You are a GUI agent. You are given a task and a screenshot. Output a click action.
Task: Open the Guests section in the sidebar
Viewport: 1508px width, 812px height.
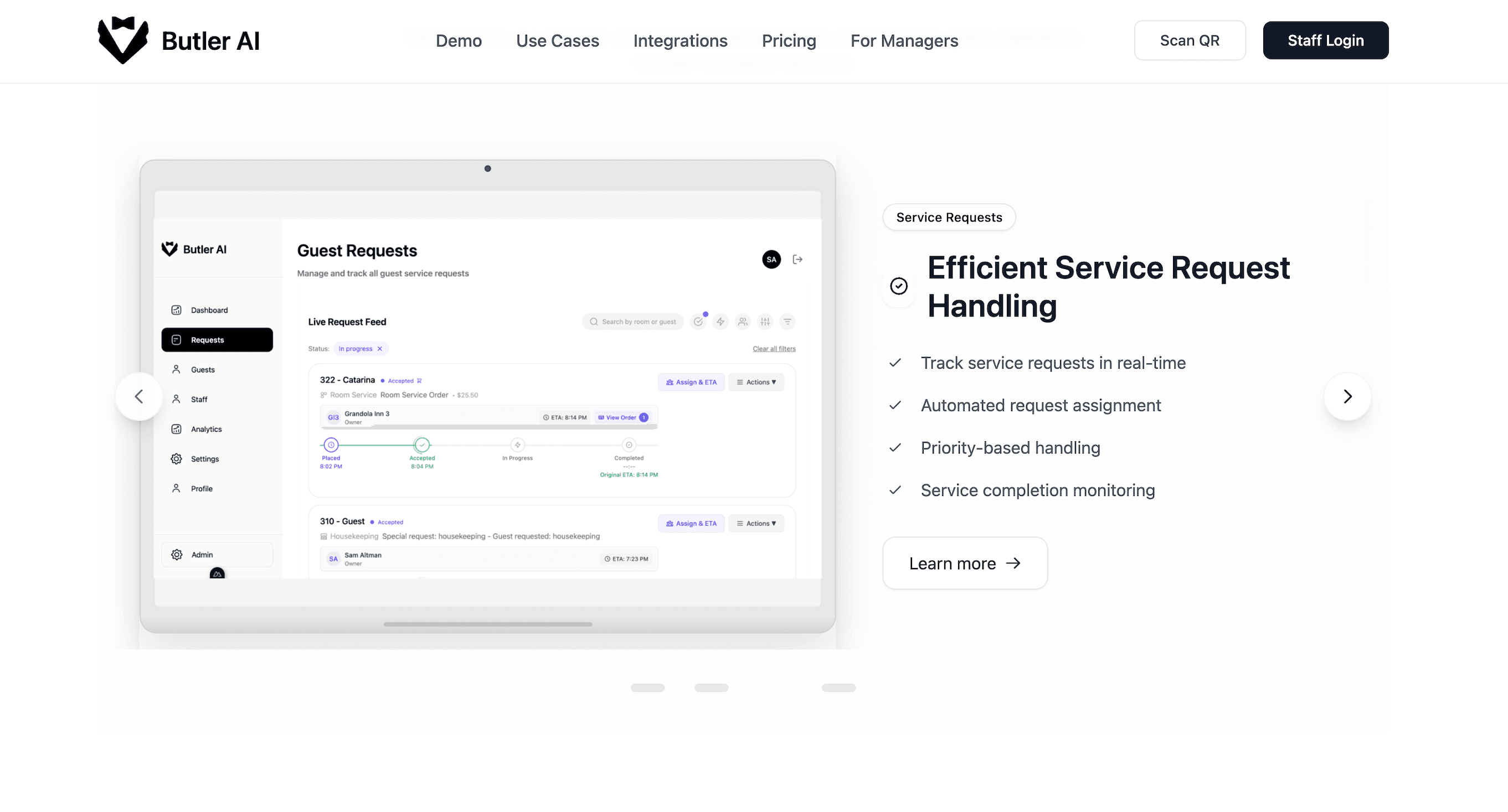(202, 369)
